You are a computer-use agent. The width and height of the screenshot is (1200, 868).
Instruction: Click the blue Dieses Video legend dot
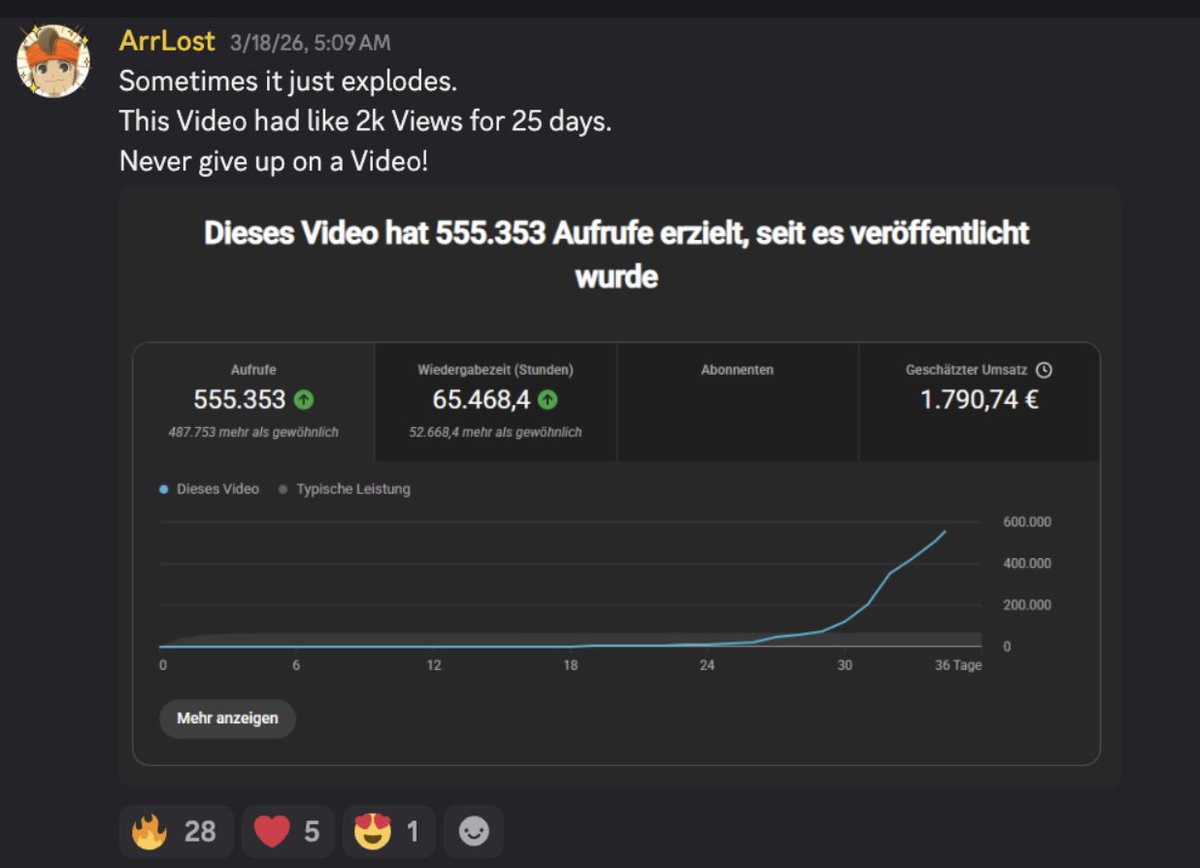pos(164,490)
